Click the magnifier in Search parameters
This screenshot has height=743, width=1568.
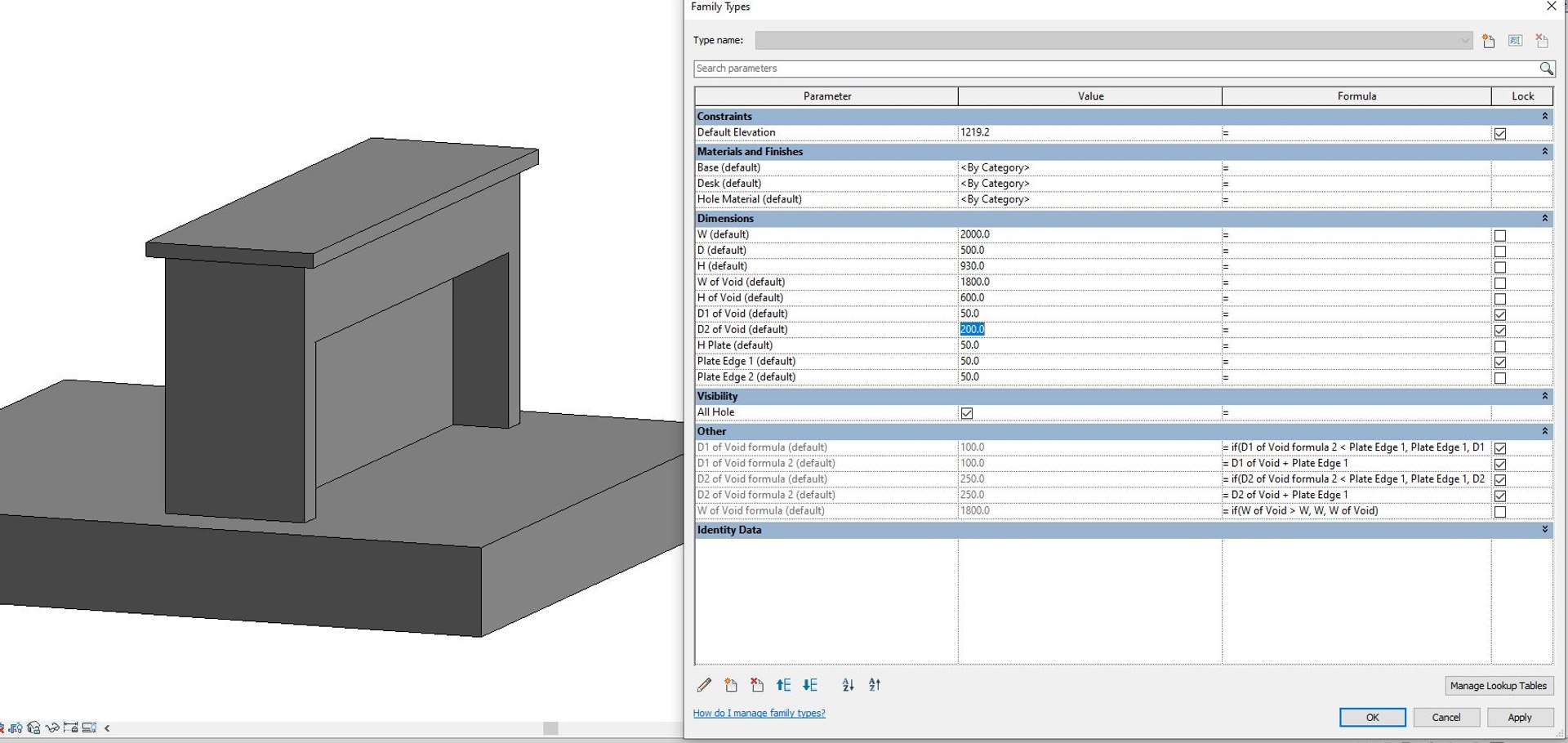[1546, 69]
